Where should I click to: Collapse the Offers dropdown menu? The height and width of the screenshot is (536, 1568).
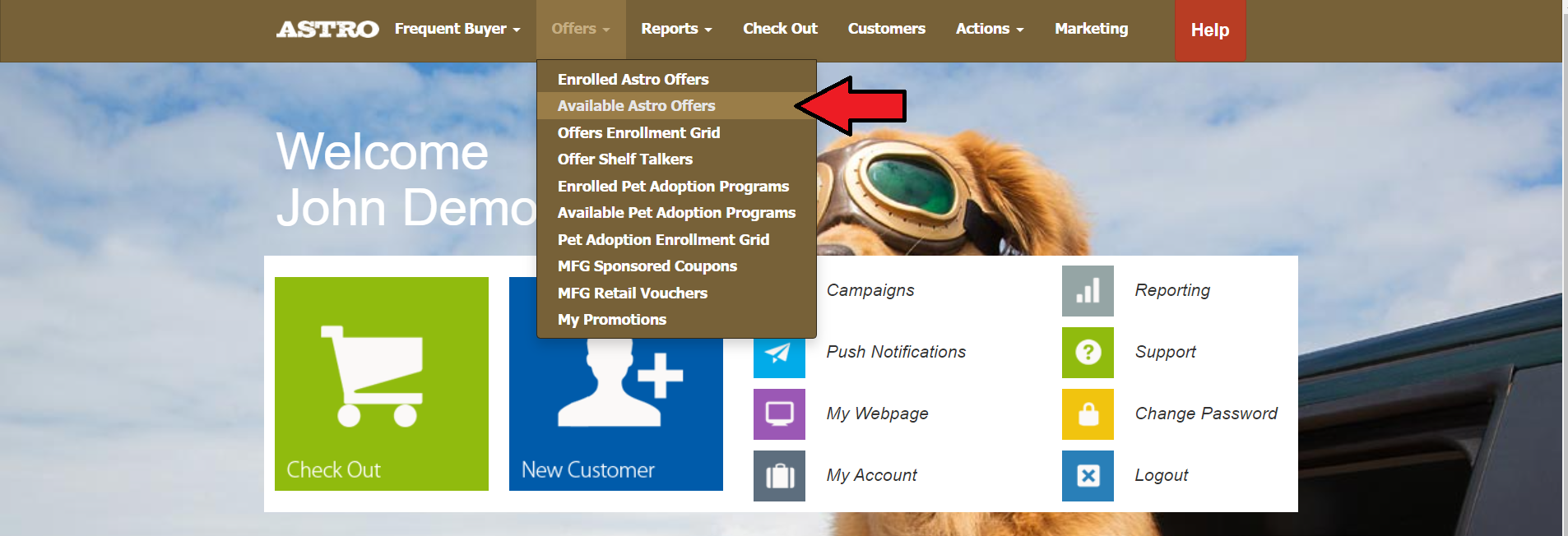pos(580,29)
